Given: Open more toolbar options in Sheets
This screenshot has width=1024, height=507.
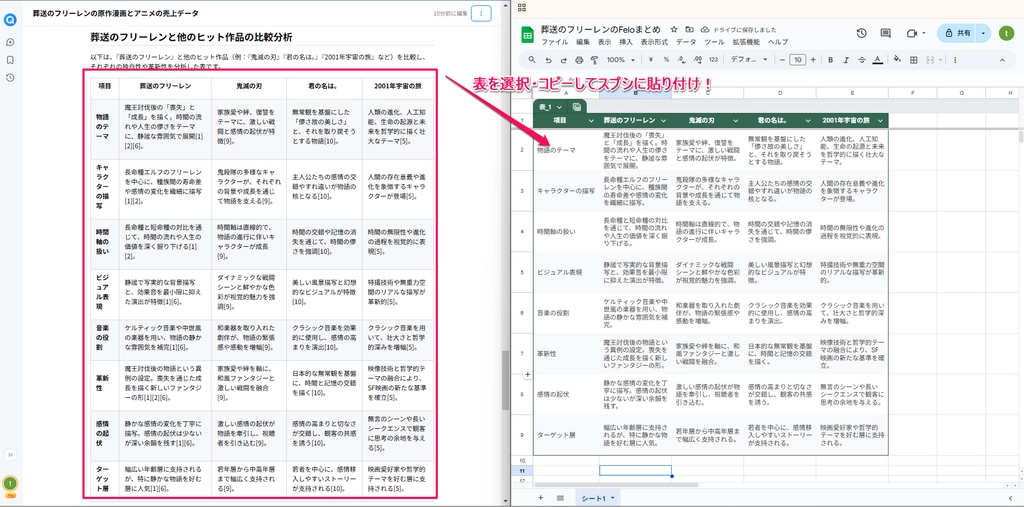Looking at the screenshot, I should pyautogui.click(x=955, y=60).
